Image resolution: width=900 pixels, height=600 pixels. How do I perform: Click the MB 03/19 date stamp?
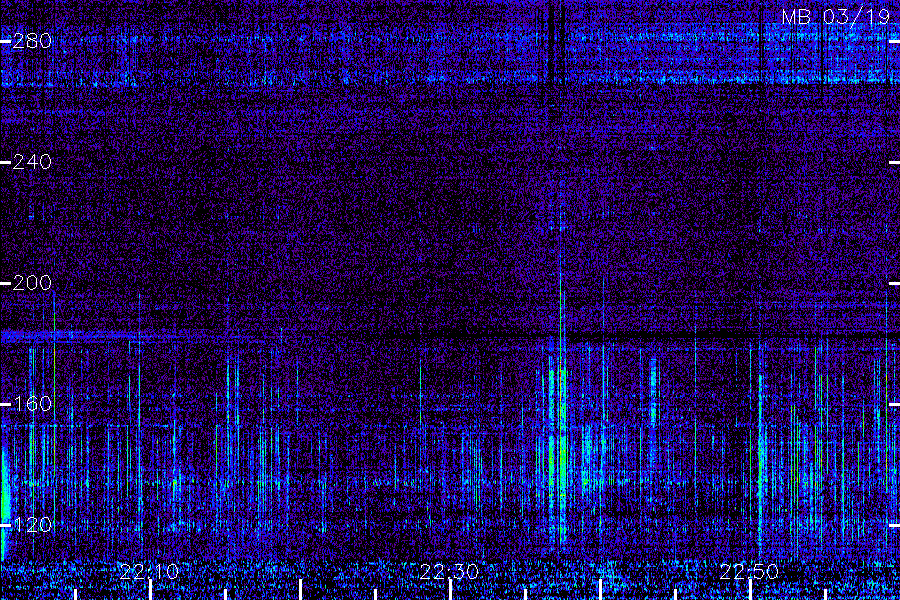[836, 17]
